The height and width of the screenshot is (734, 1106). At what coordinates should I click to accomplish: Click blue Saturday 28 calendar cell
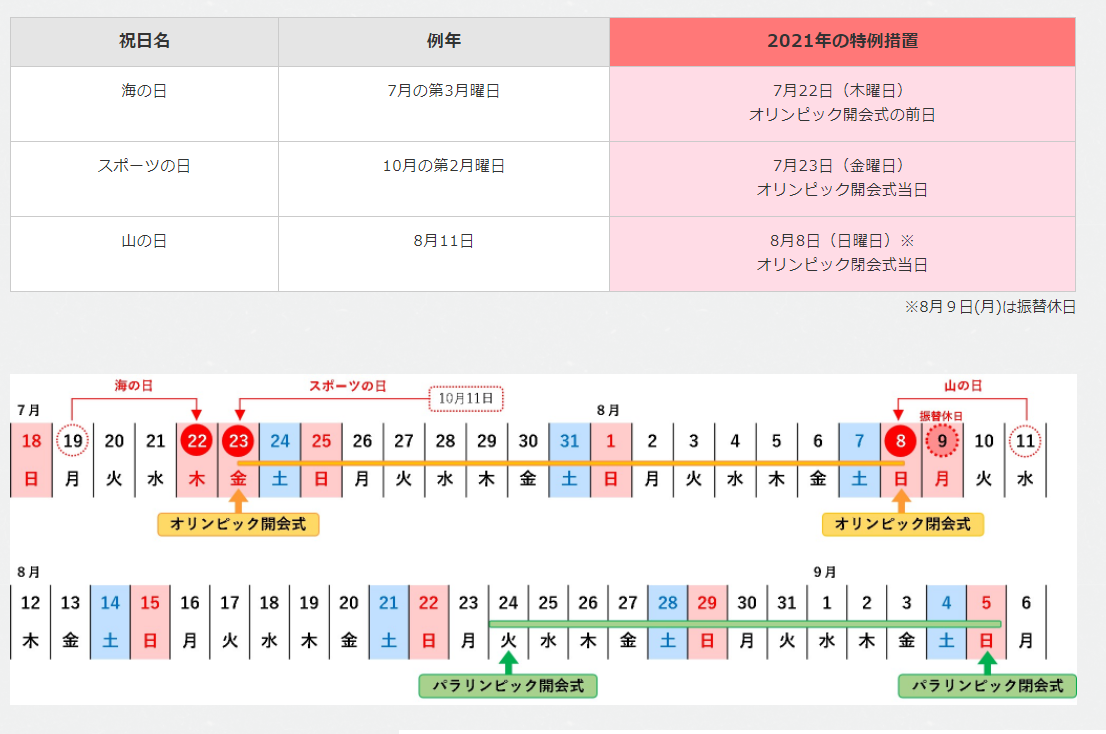click(x=667, y=622)
